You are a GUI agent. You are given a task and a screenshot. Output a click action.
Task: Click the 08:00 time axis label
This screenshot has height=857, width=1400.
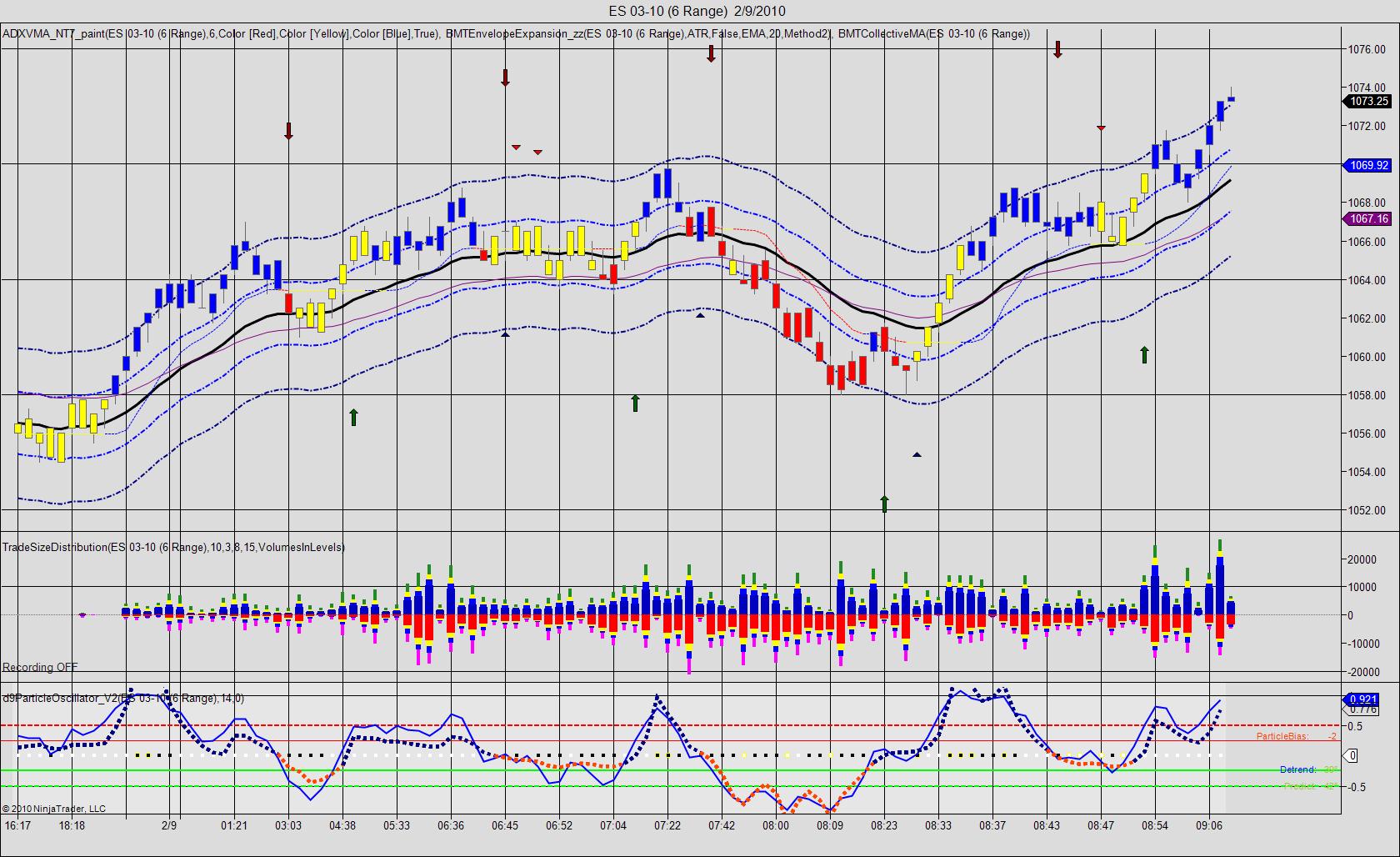[x=776, y=825]
